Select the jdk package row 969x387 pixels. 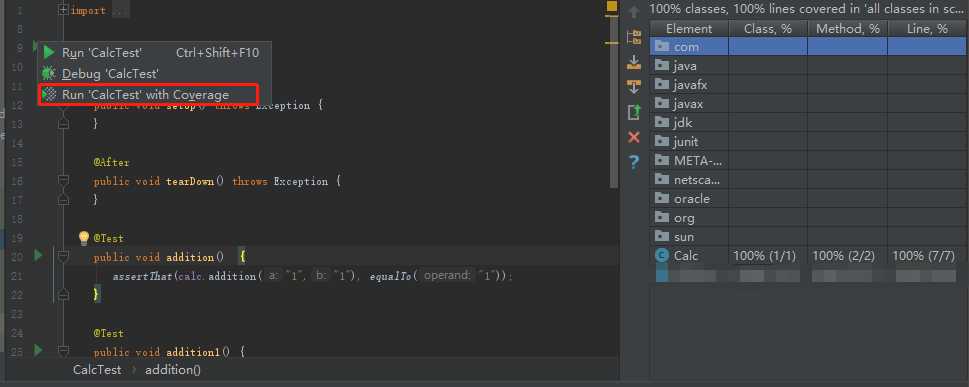click(x=809, y=122)
